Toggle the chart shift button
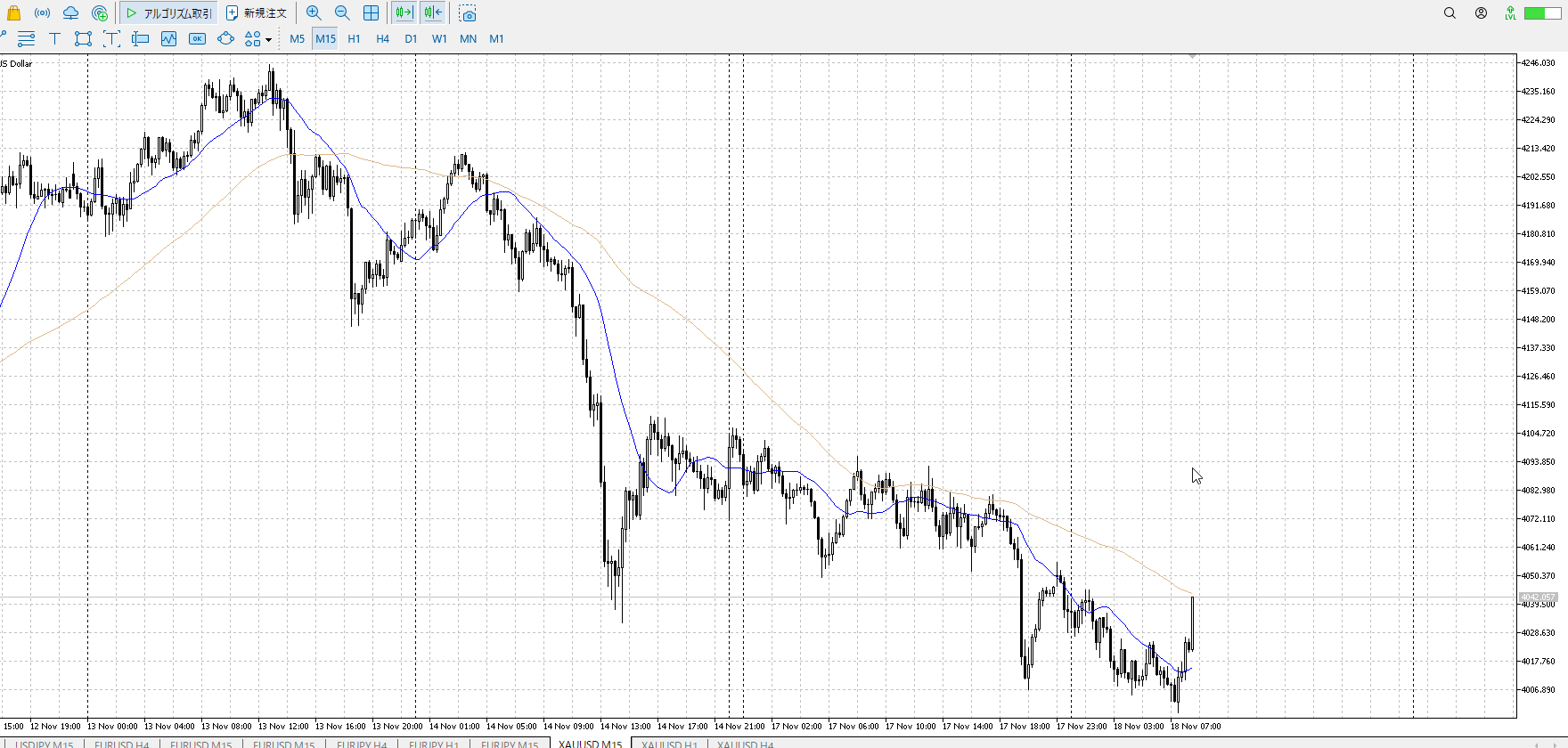 (433, 13)
